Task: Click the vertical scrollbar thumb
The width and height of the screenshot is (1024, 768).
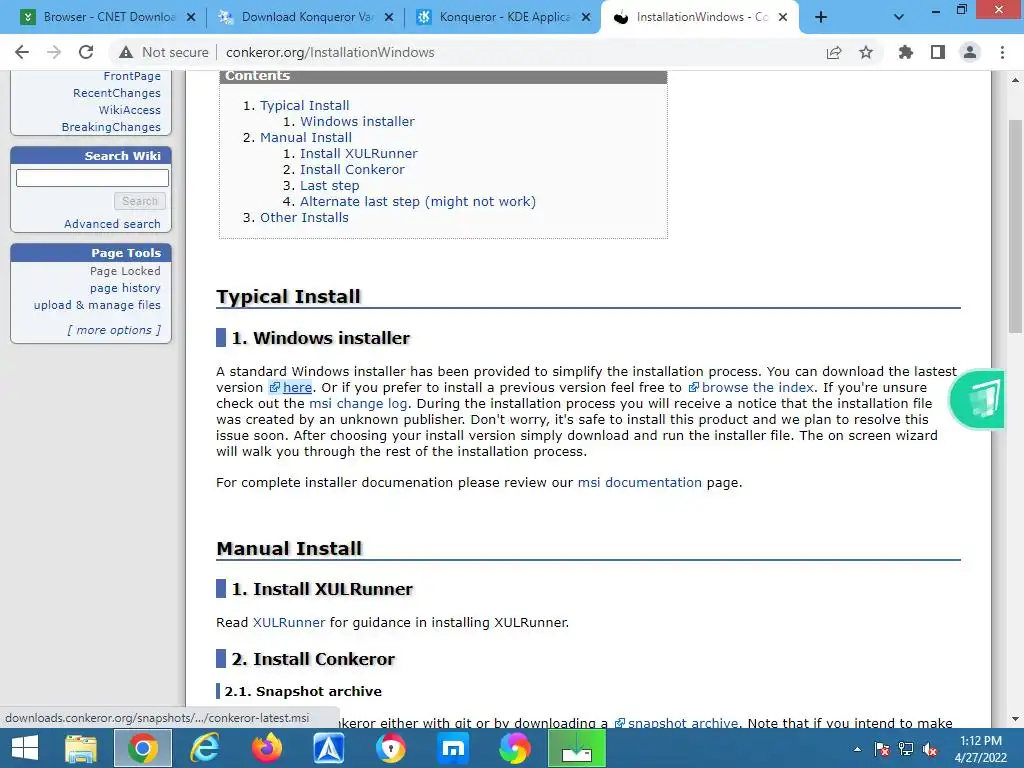Action: tap(1015, 227)
